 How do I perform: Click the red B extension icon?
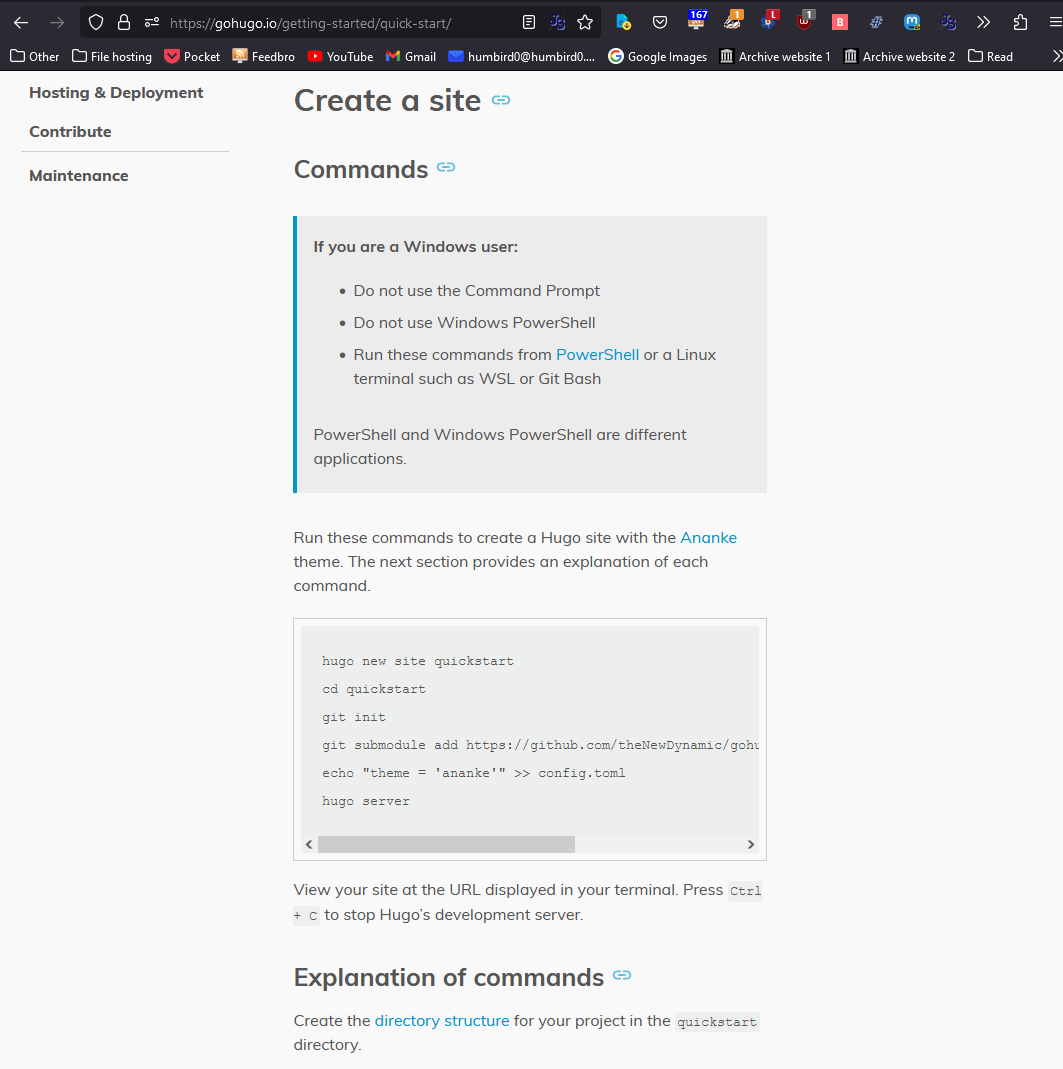[840, 22]
